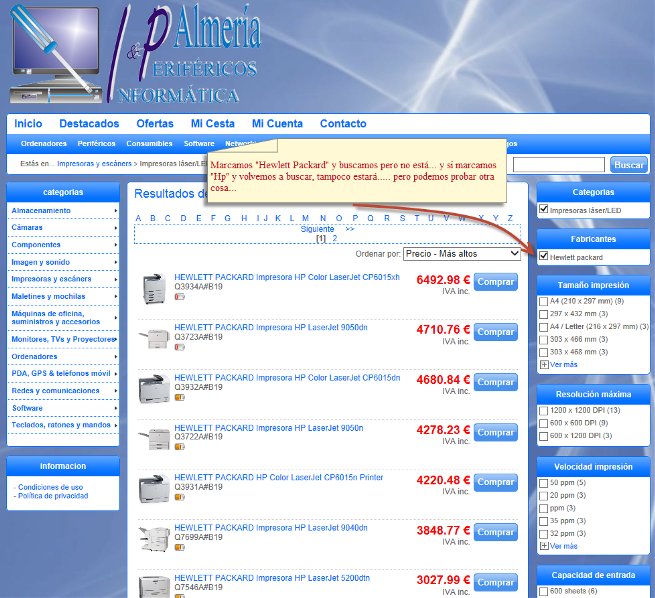Expand Velocidad impresión 'Ver más' plus icon

coord(544,546)
